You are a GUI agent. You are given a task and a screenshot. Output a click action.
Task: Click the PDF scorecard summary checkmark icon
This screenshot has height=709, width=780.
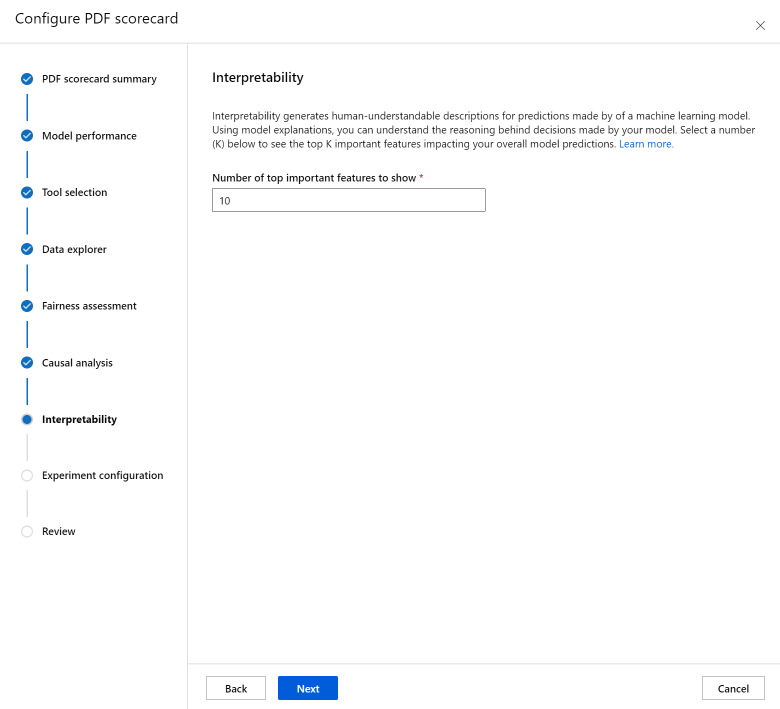[x=27, y=79]
